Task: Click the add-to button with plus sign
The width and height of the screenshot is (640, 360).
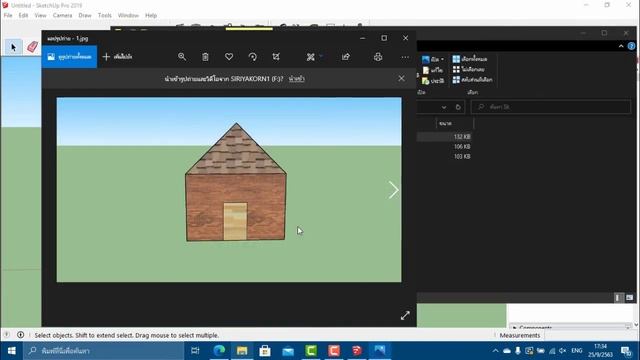Action: click(x=117, y=57)
